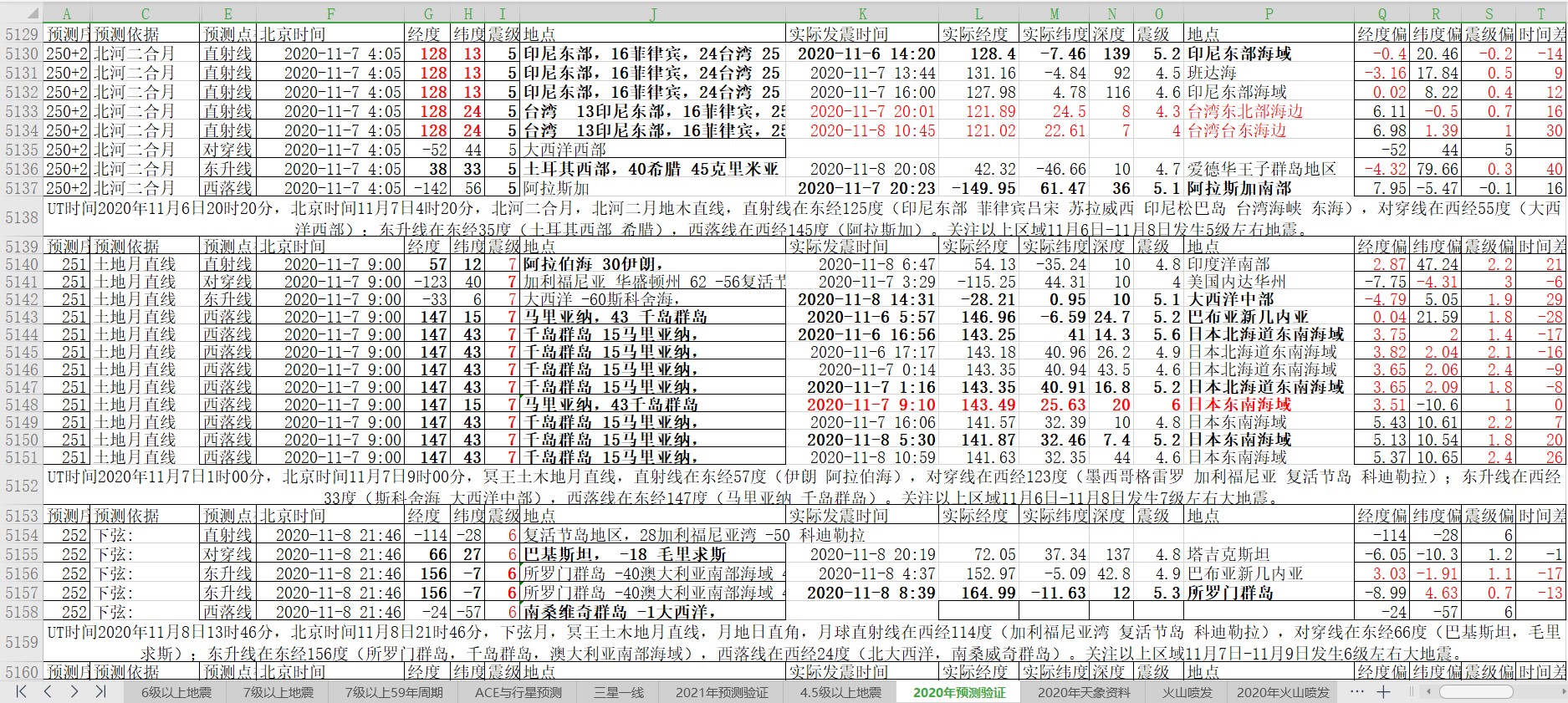Click the value 47.24
Viewport: 1568px width, 703px height.
click(1437, 264)
